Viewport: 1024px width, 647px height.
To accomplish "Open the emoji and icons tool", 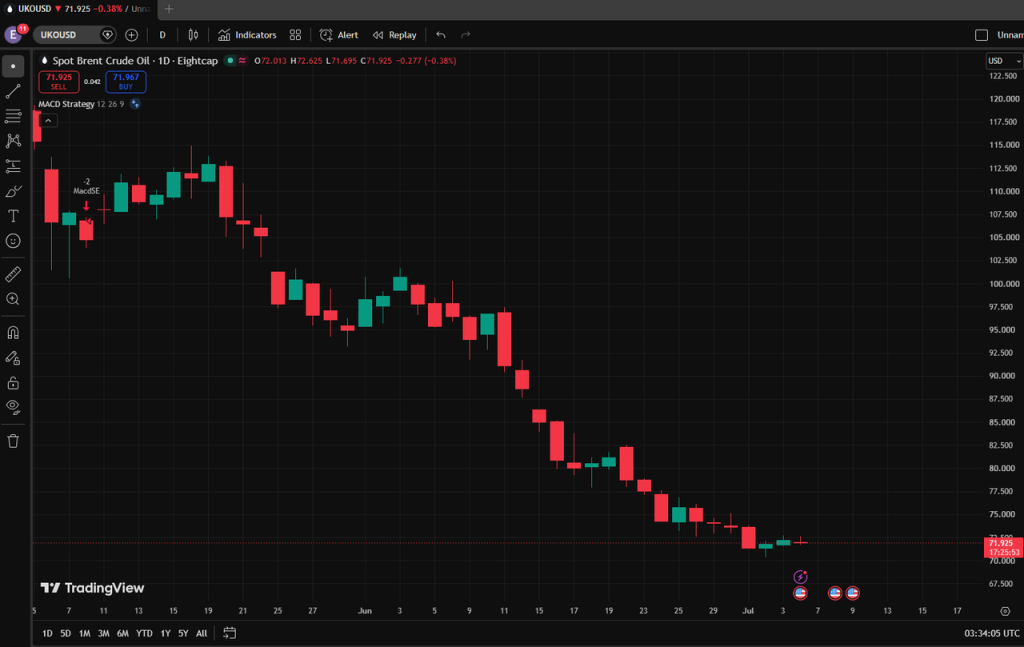I will point(13,241).
